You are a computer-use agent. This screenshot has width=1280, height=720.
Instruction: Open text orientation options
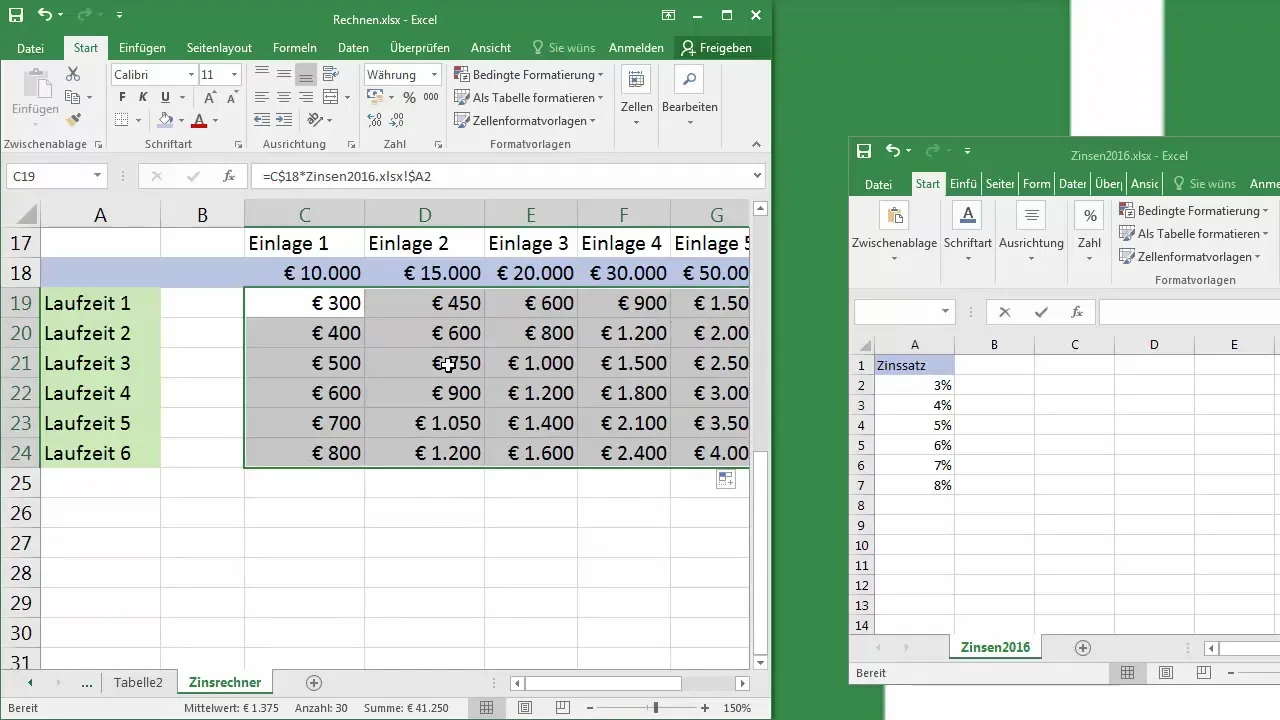point(318,120)
